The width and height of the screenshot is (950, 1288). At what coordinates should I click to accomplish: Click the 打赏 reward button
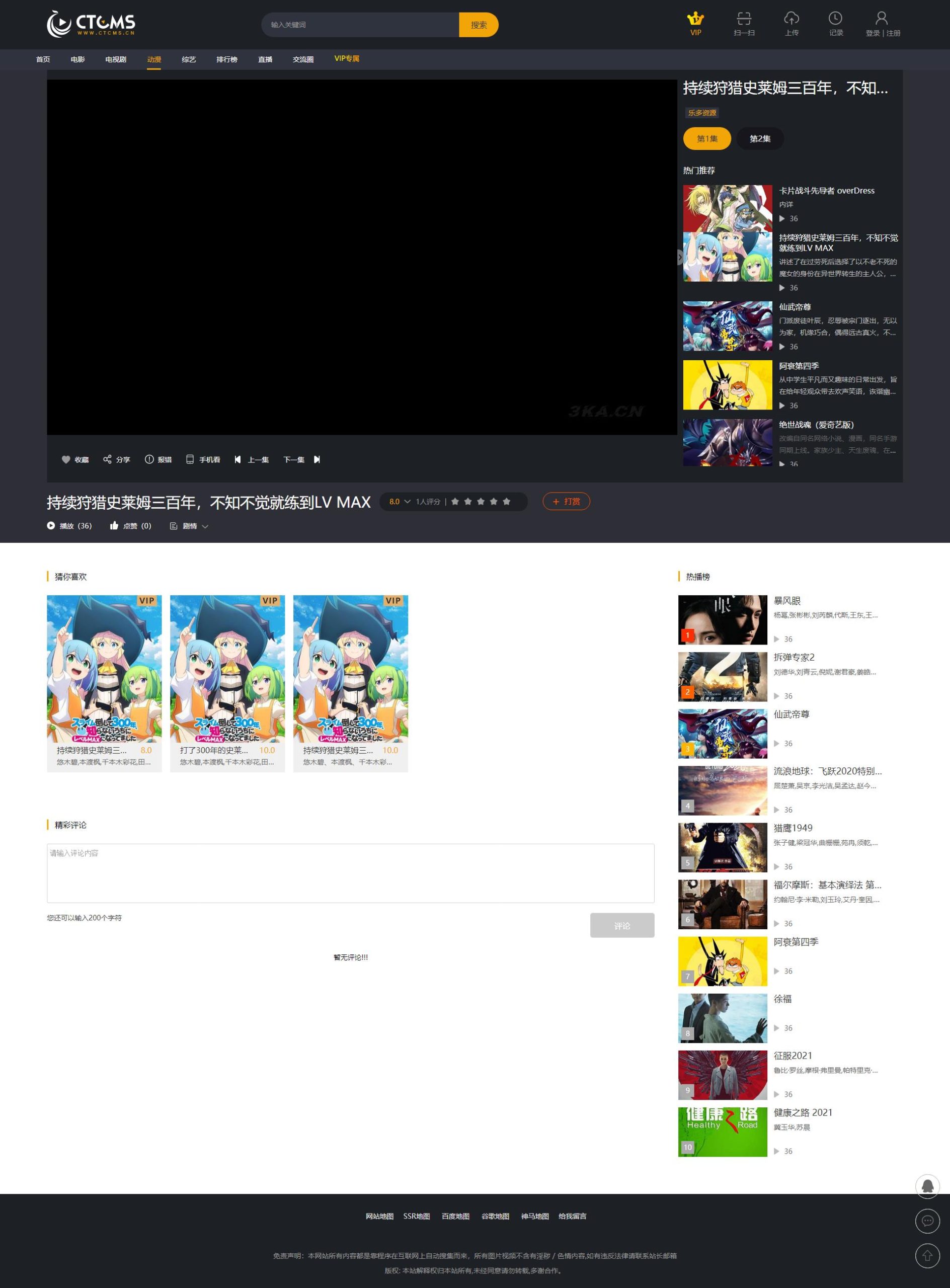tap(566, 502)
